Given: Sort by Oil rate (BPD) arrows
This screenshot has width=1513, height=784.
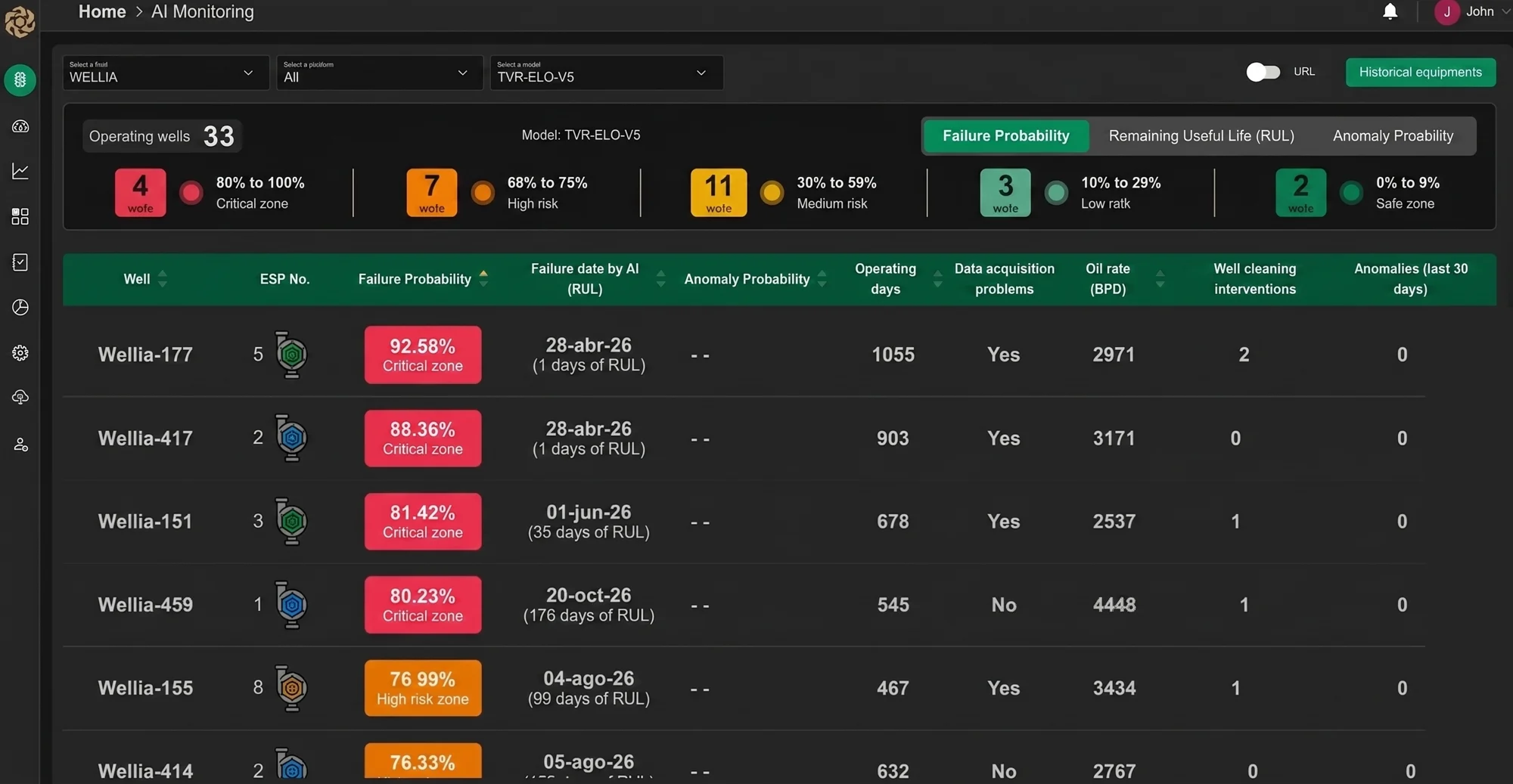Looking at the screenshot, I should coord(1160,279).
